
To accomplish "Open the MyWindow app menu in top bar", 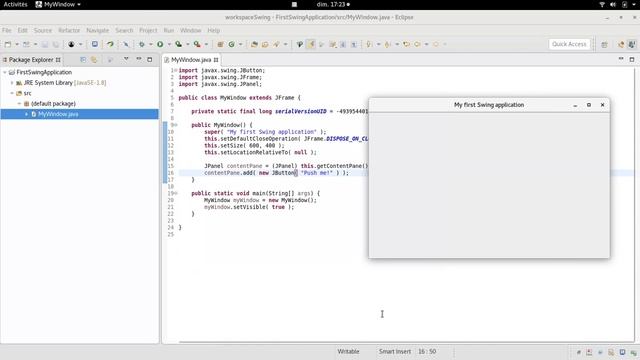I will pos(58,4).
